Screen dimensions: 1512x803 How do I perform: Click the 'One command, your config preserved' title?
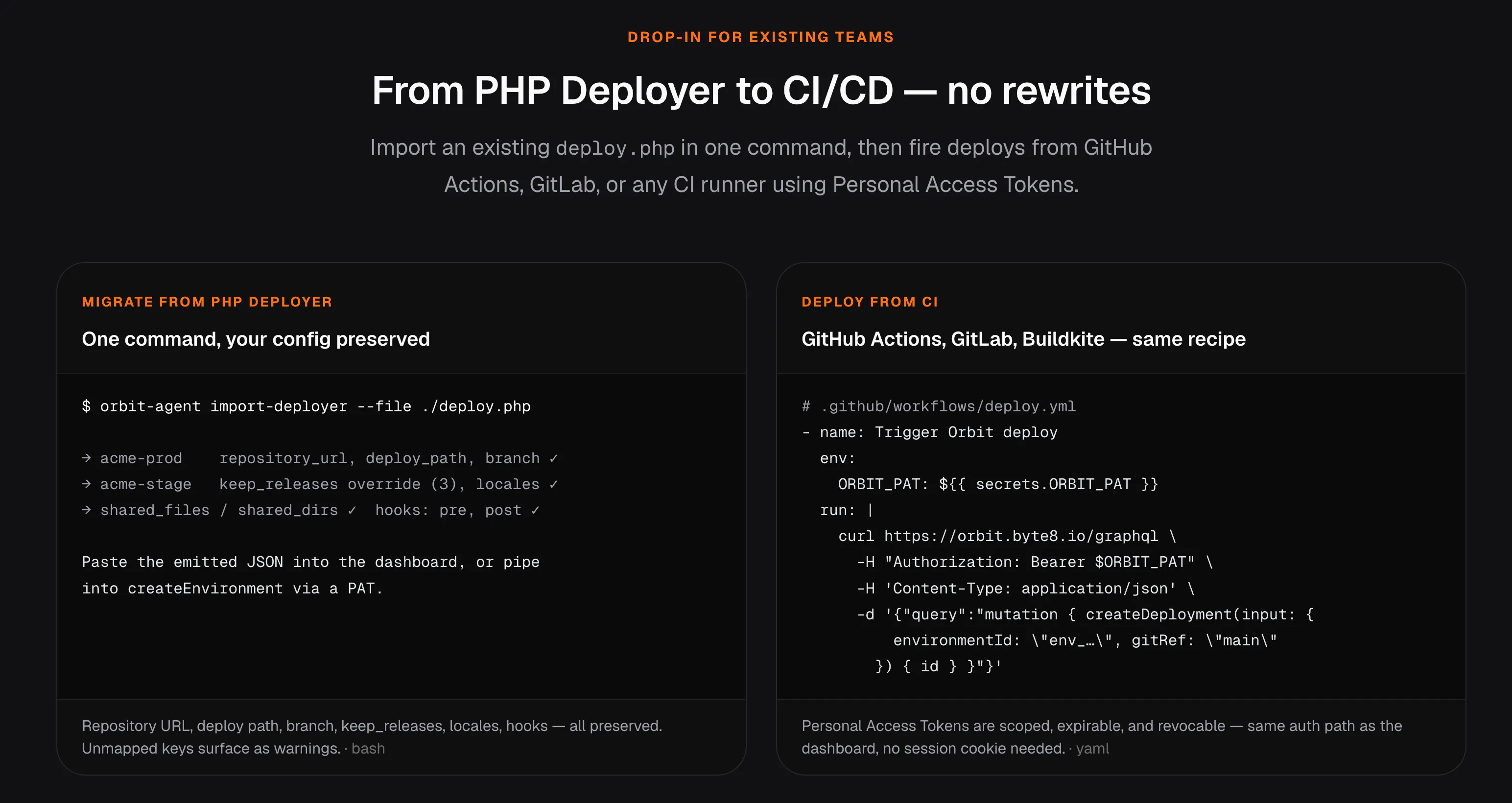[256, 339]
